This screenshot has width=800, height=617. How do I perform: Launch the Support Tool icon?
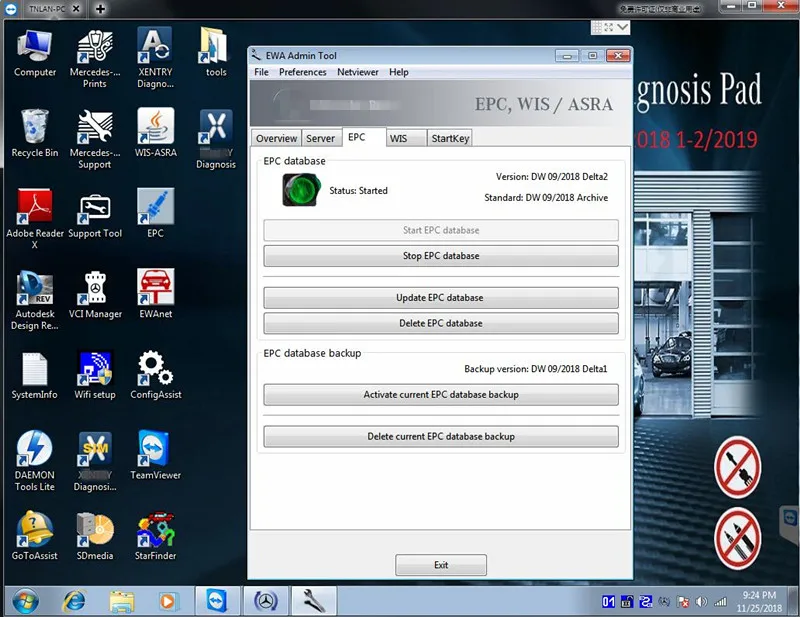[x=95, y=216]
